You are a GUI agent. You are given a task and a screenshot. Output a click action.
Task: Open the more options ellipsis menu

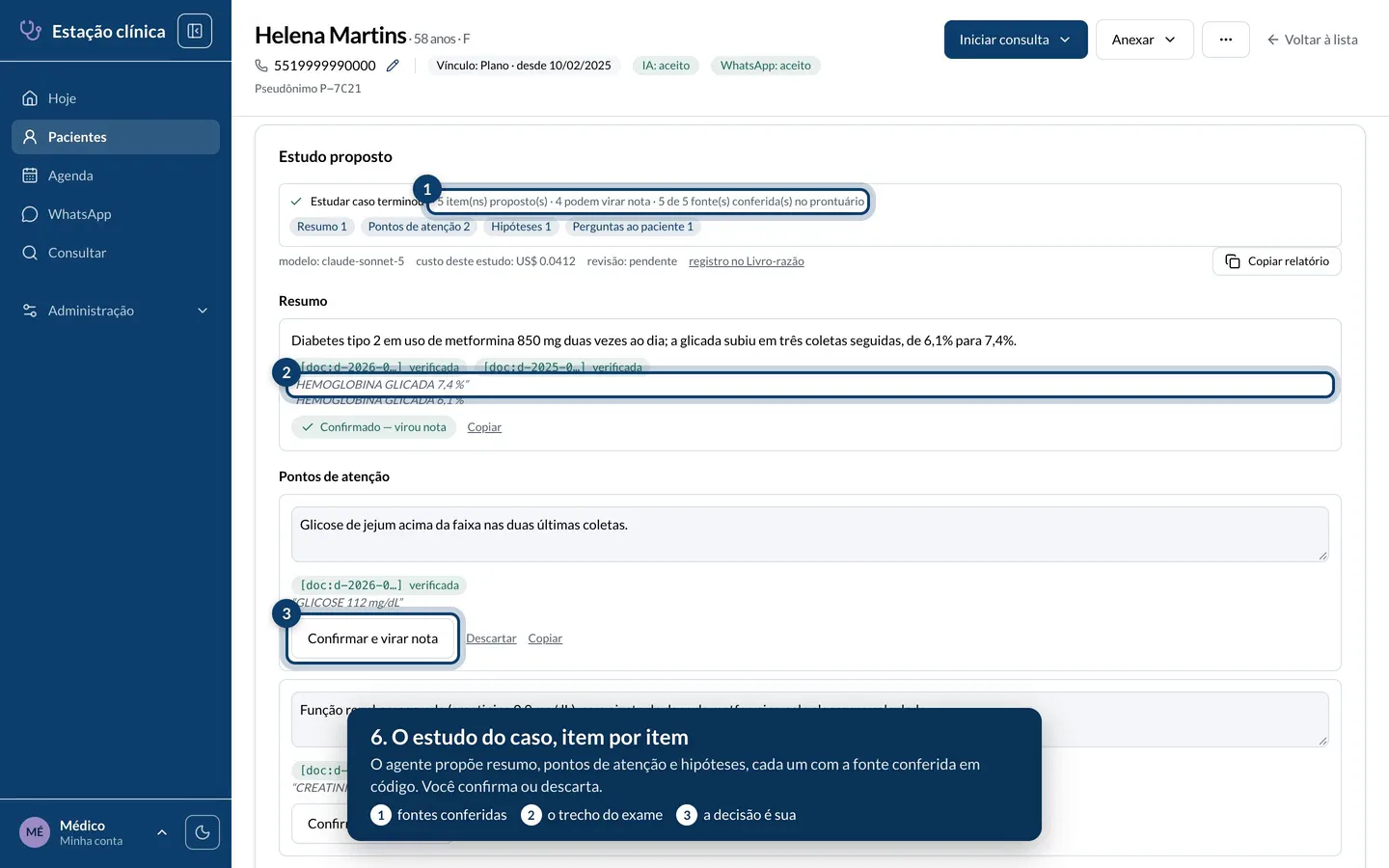(1226, 40)
